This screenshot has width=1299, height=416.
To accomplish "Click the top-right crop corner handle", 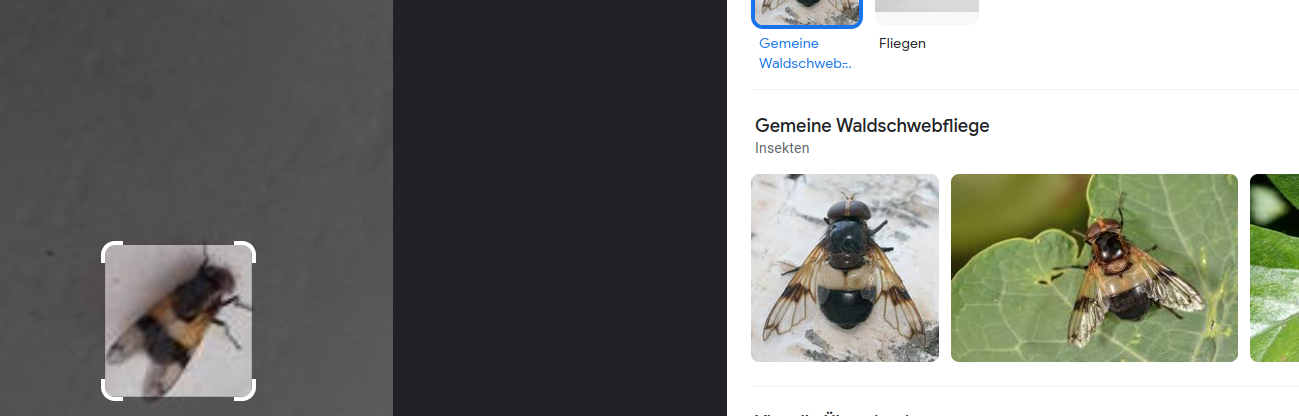I will click(247, 250).
